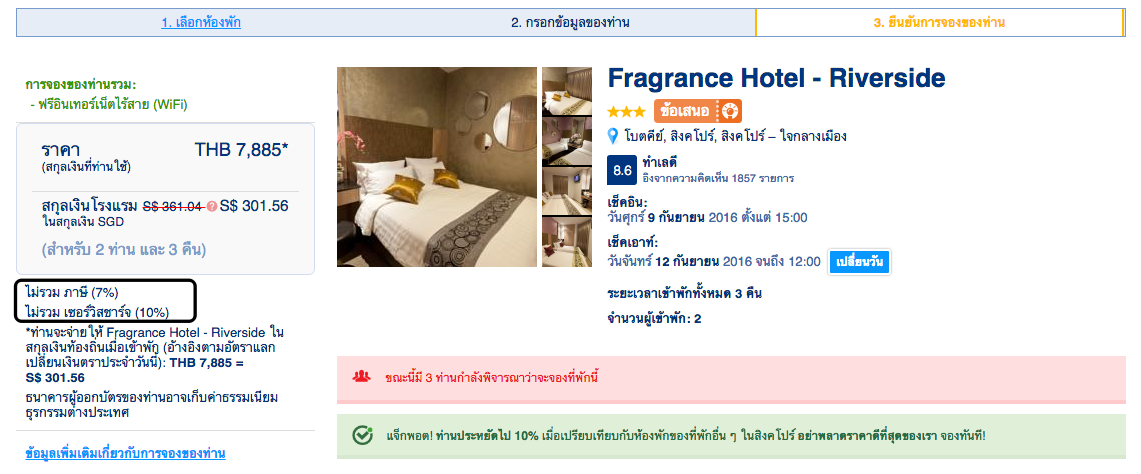This screenshot has width=1141, height=474.
Task: Click the 8.6 review score badge
Action: pos(622,171)
